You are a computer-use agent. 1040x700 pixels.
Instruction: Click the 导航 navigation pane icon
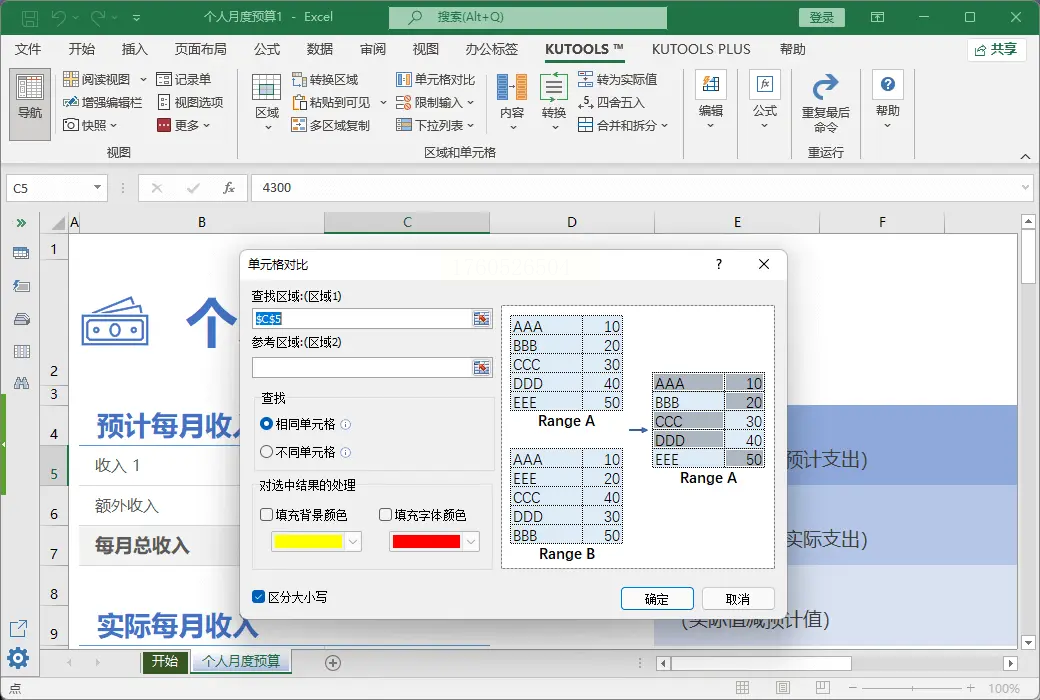pyautogui.click(x=30, y=97)
